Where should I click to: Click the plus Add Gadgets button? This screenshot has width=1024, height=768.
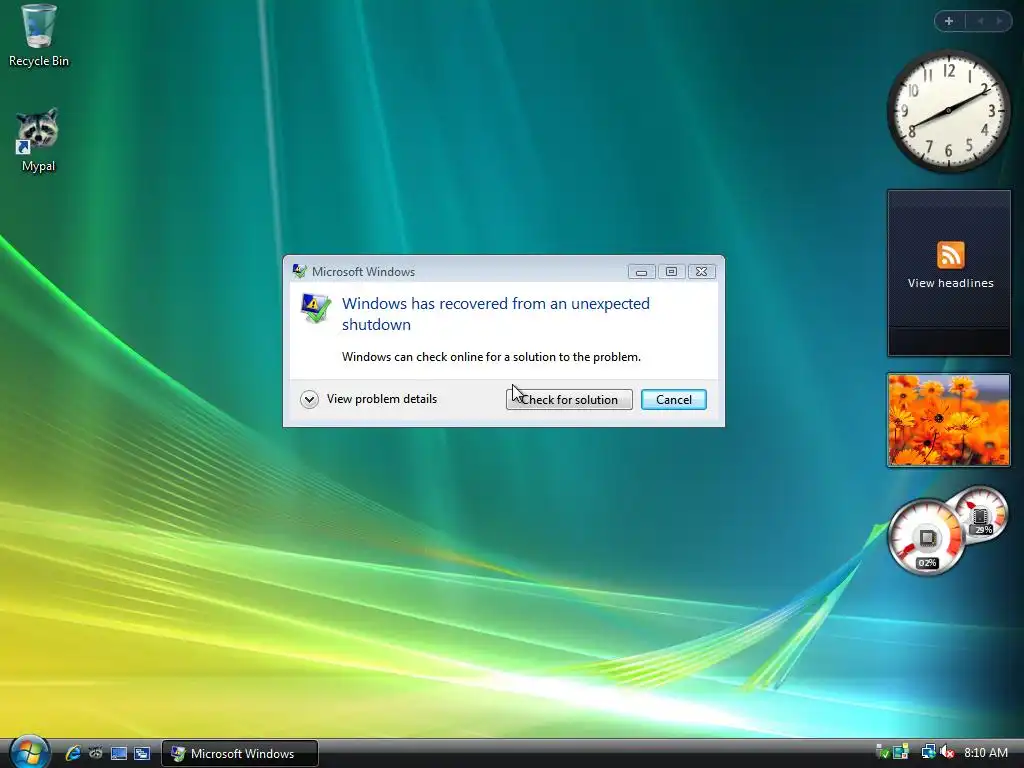pos(949,21)
